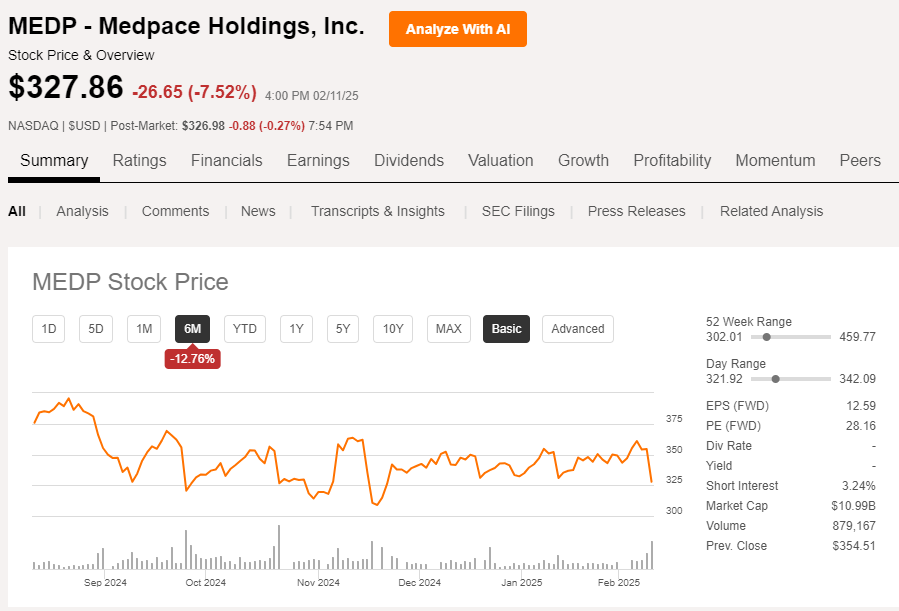Screen dimensions: 899x611
Task: Switch chart to 1M range
Action: point(144,328)
